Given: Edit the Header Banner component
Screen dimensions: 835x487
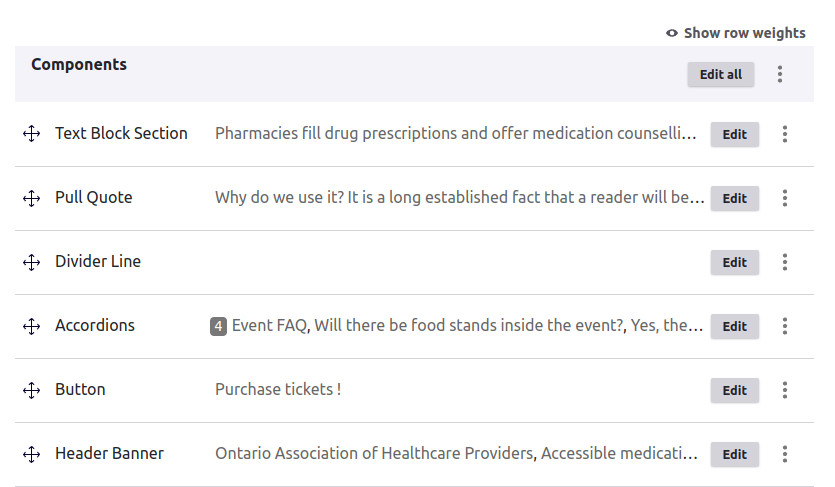Looking at the screenshot, I should (x=734, y=455).
